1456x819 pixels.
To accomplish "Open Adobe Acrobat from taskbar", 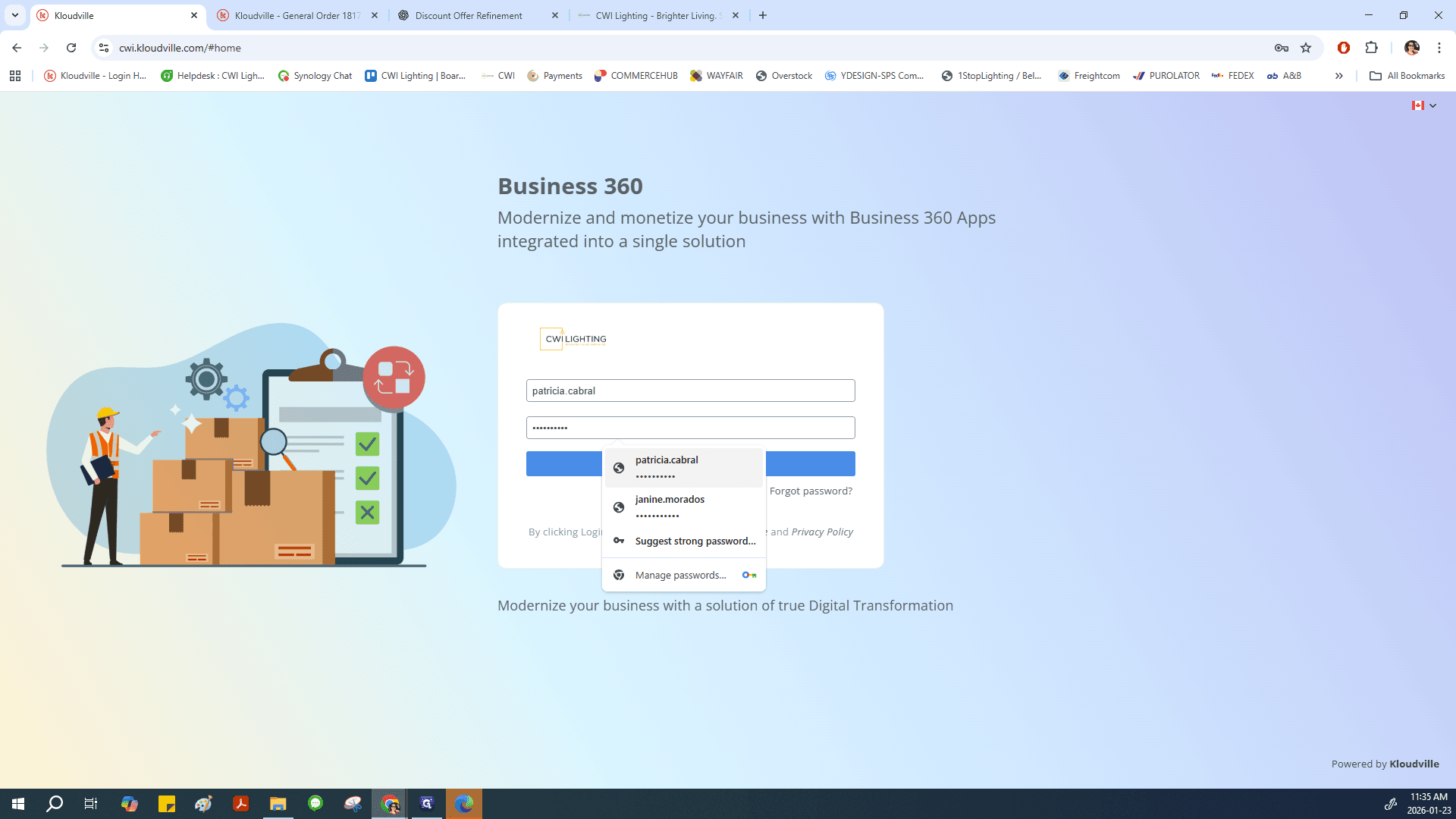I will 241,804.
